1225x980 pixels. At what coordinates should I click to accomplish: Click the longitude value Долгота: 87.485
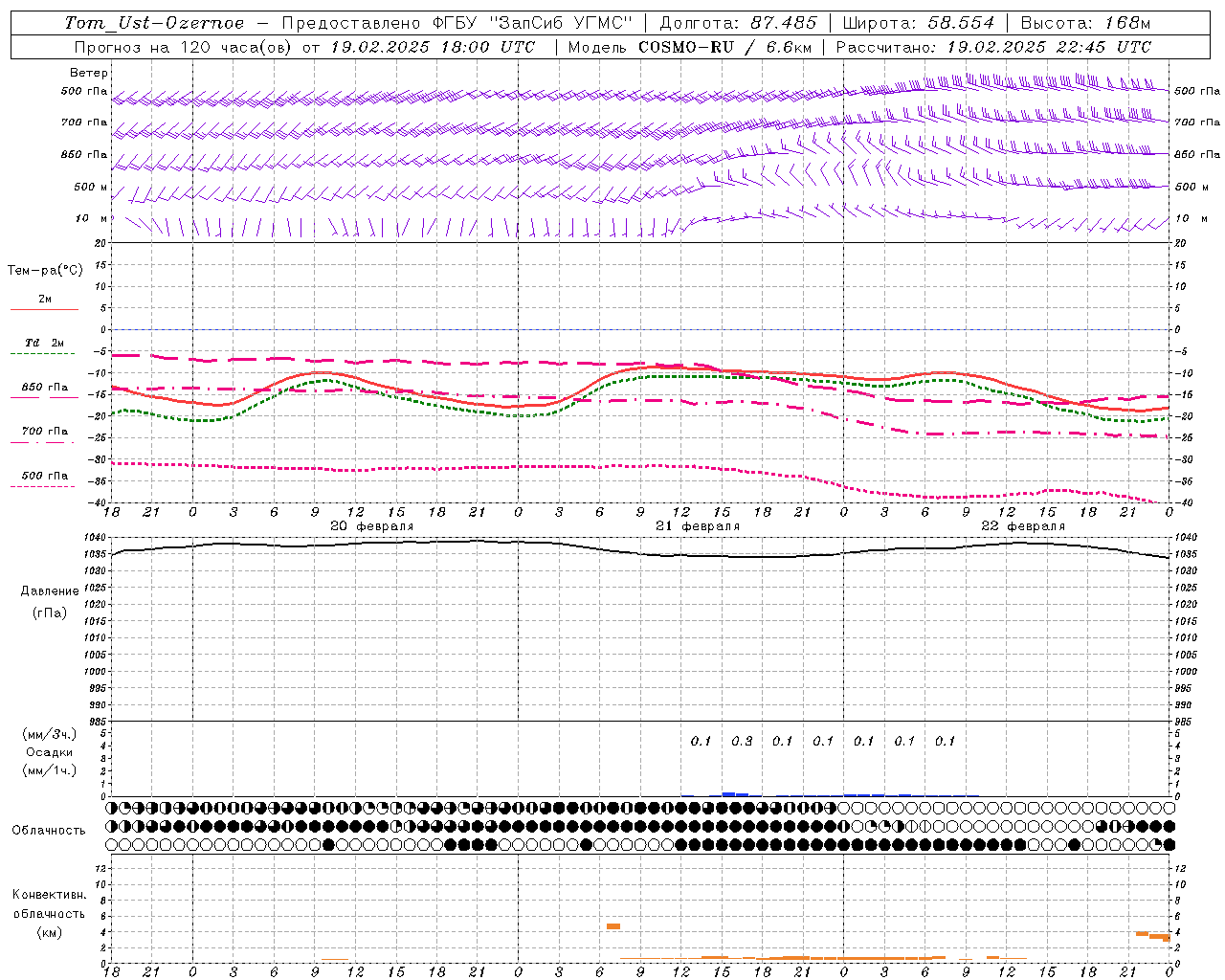pyautogui.click(x=738, y=23)
